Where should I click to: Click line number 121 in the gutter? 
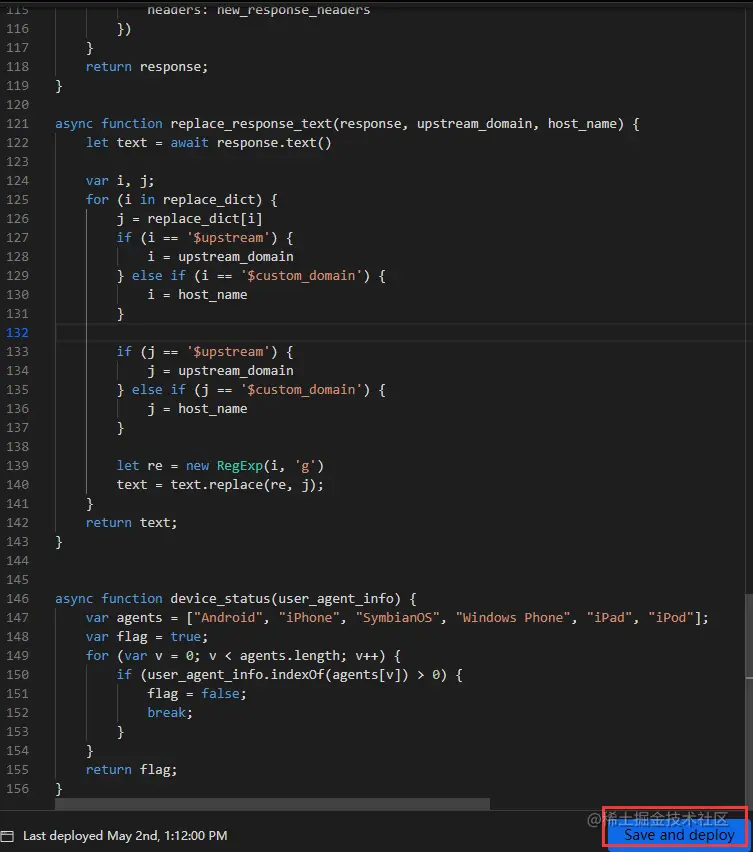coord(17,124)
